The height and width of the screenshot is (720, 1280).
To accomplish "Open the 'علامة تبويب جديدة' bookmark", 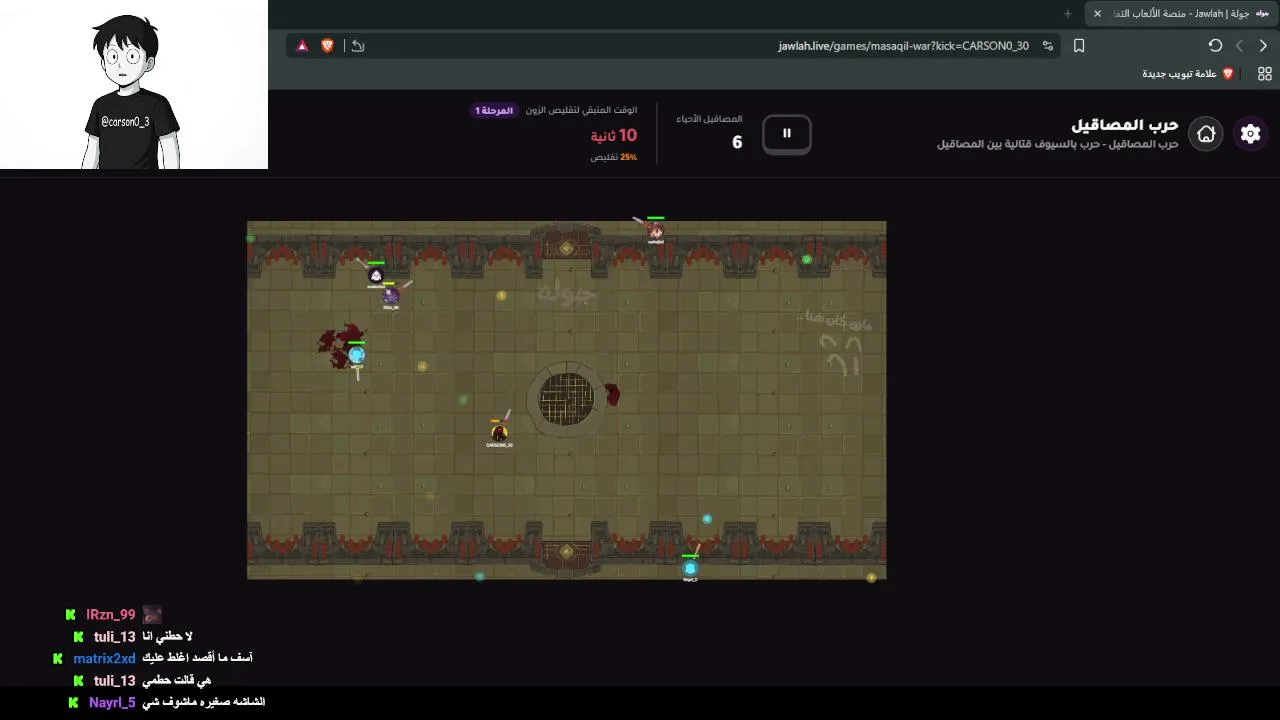I will [x=1188, y=74].
